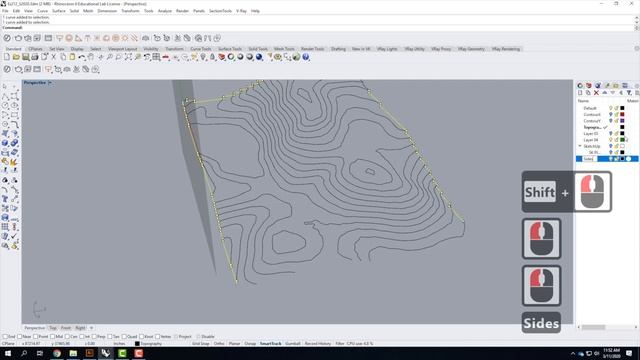Viewport: 640px width, 360px height.
Task: Toggle Gumball in status bar
Action: pos(293,344)
